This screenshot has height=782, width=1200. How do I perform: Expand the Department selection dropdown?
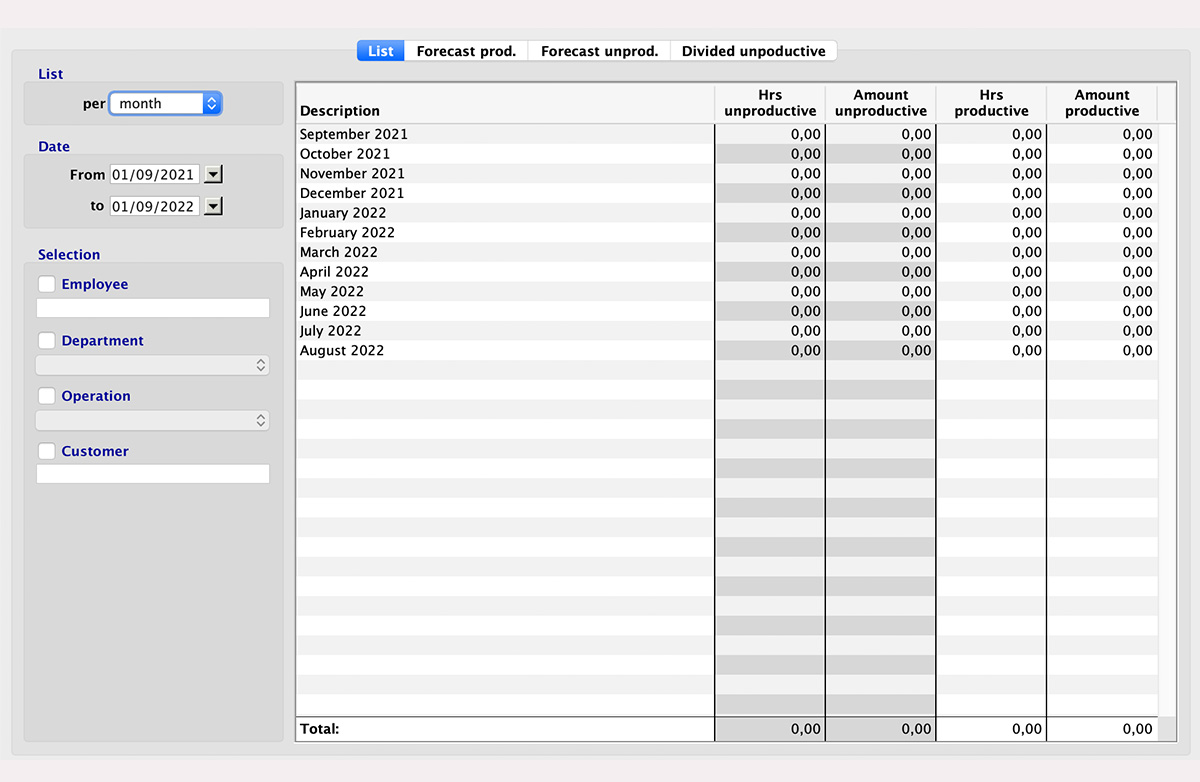153,365
